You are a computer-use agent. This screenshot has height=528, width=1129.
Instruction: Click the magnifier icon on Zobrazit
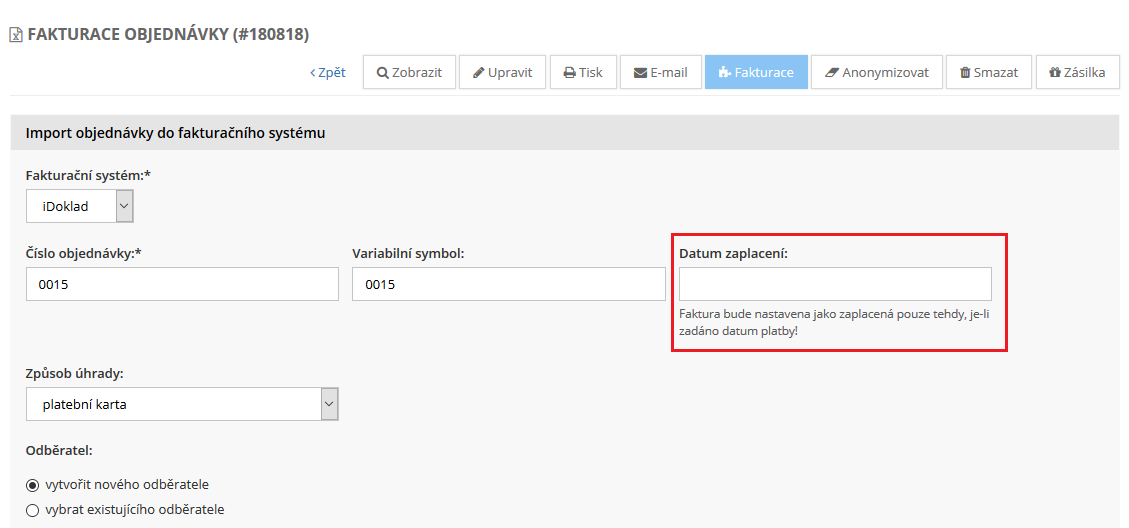point(383,73)
